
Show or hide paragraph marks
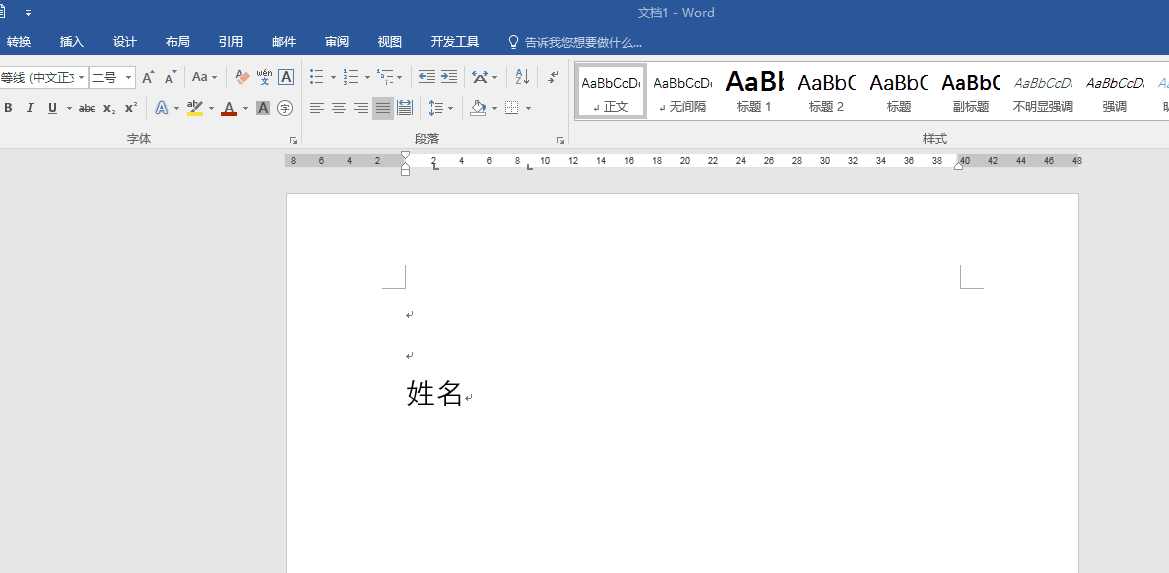click(x=553, y=77)
